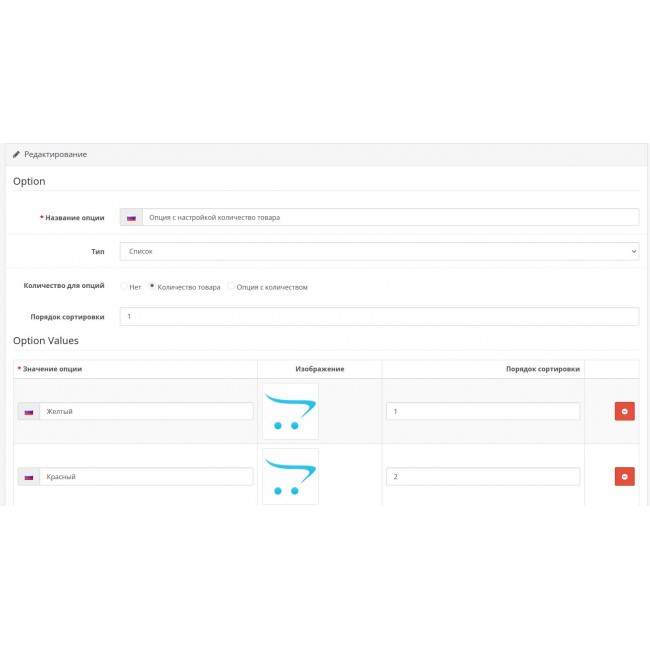Click the Изображение column header

[x=320, y=369]
